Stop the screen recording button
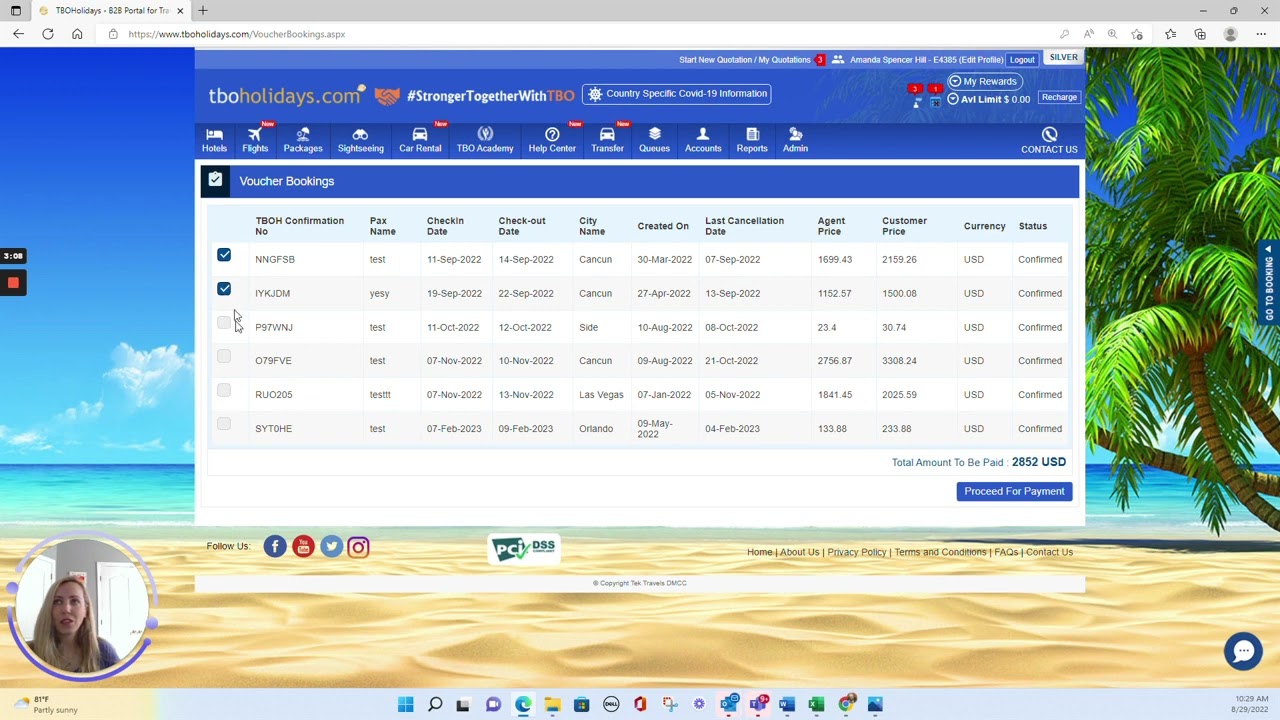The width and height of the screenshot is (1280, 720). [13, 283]
